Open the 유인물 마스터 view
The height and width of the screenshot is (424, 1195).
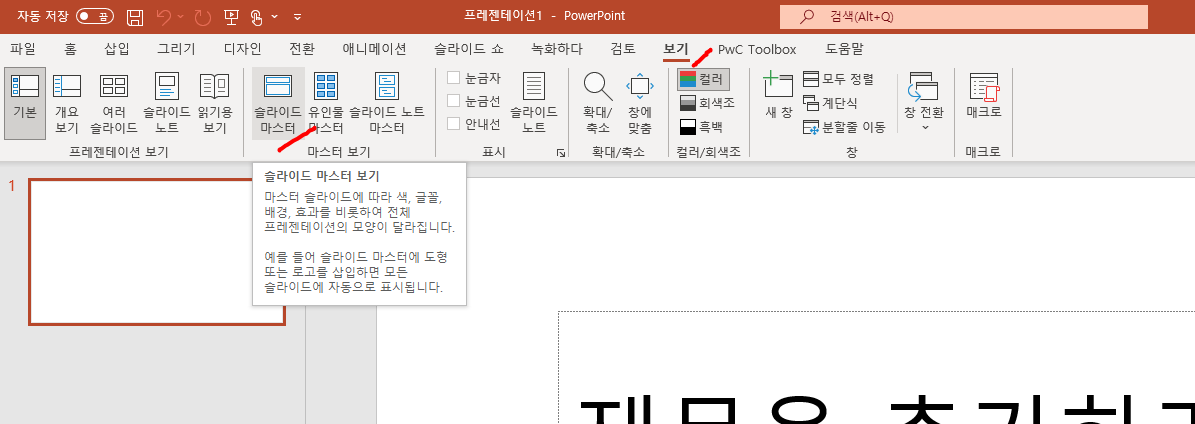tap(326, 103)
